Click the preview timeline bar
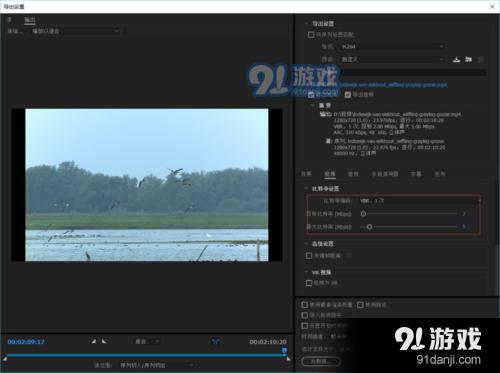Viewport: 500px width, 373px height. 146,355
